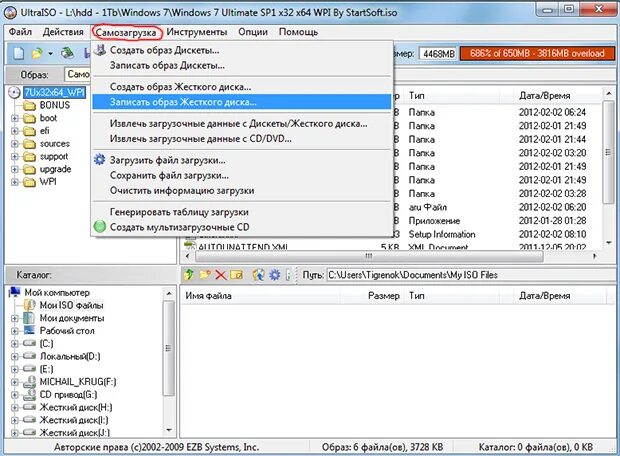Image resolution: width=620 pixels, height=456 pixels.
Task: Click the catalog tree vertical scrollbar
Action: 169,348
